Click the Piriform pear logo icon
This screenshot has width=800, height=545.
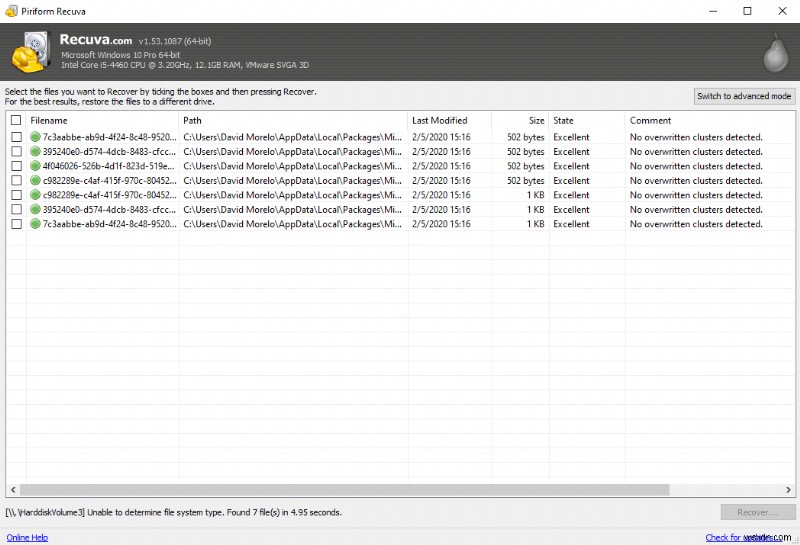(776, 53)
